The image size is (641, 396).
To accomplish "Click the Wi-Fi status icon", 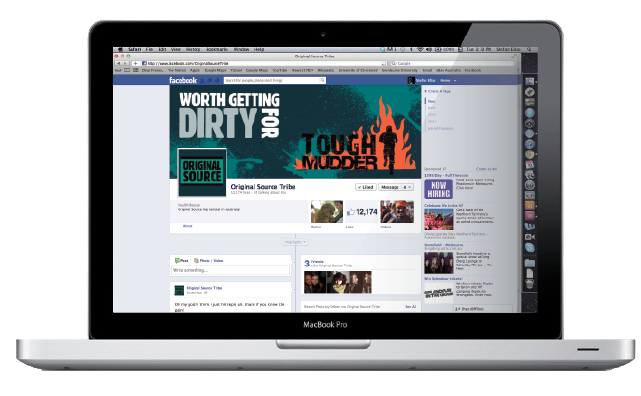I will click(x=420, y=49).
